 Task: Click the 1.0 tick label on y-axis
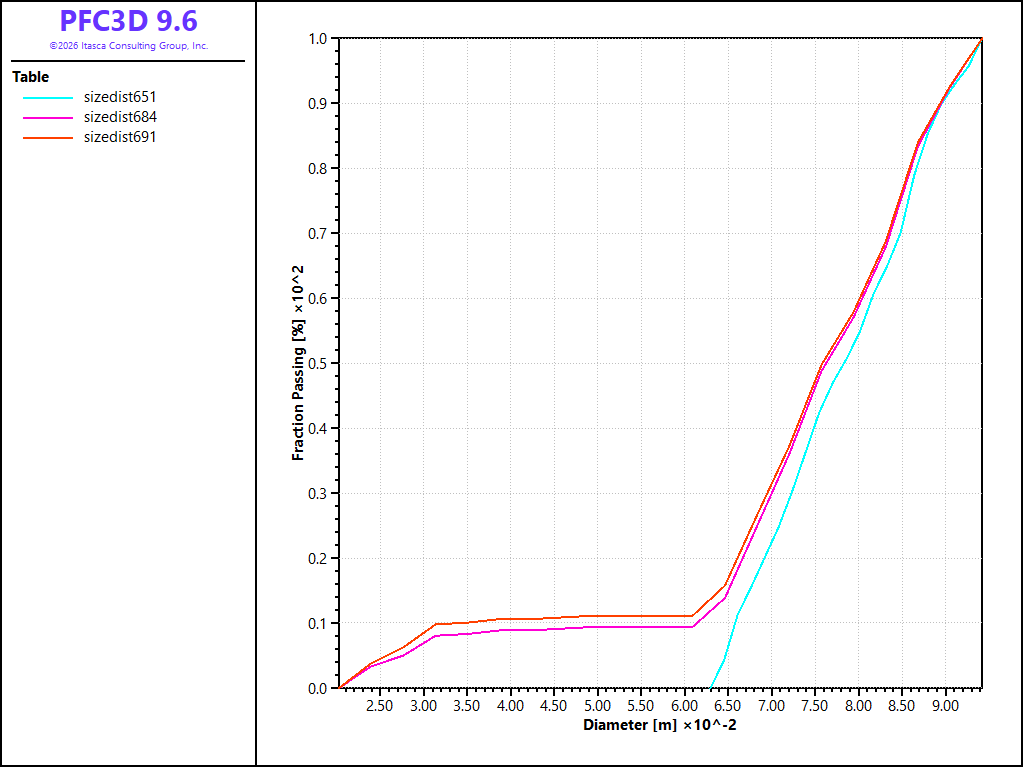pos(317,39)
